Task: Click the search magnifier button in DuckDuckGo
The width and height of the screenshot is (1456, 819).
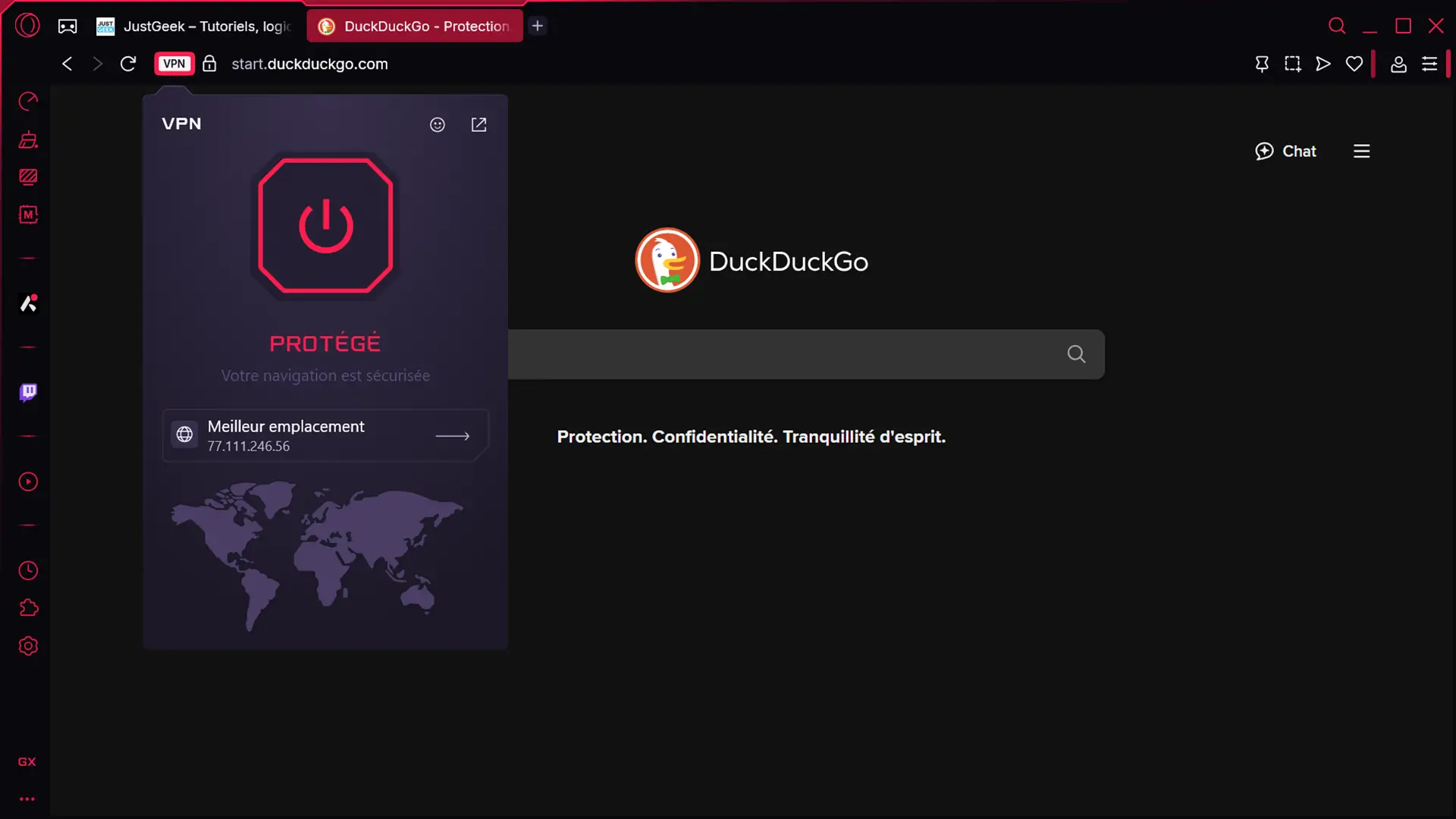Action: [1076, 354]
